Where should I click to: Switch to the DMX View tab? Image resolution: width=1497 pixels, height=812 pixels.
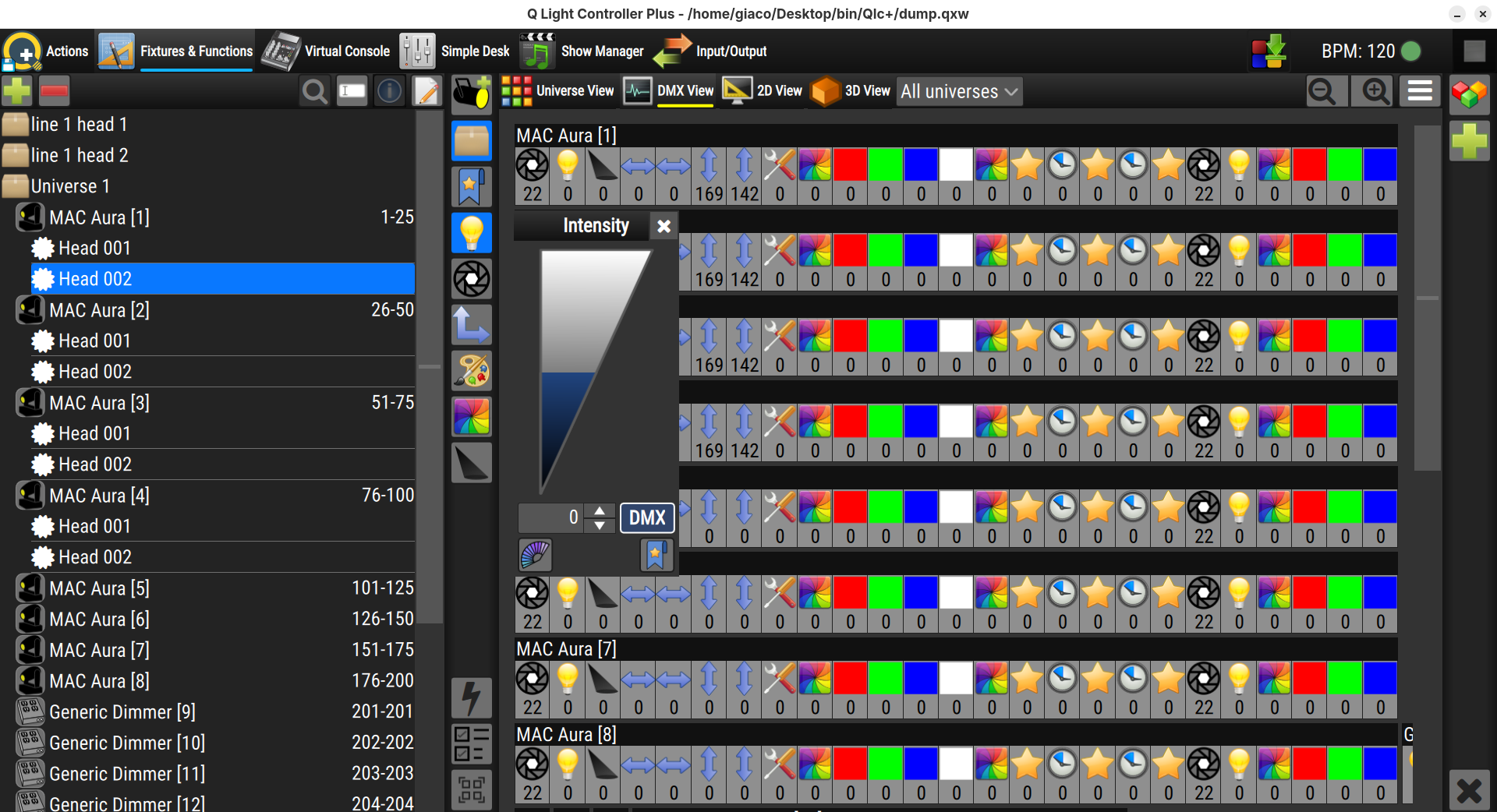pos(669,91)
